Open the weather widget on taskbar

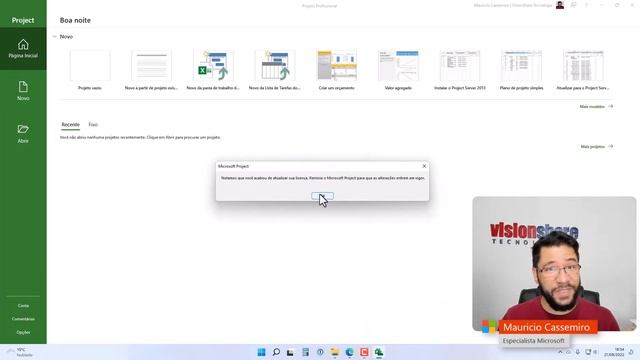20,352
